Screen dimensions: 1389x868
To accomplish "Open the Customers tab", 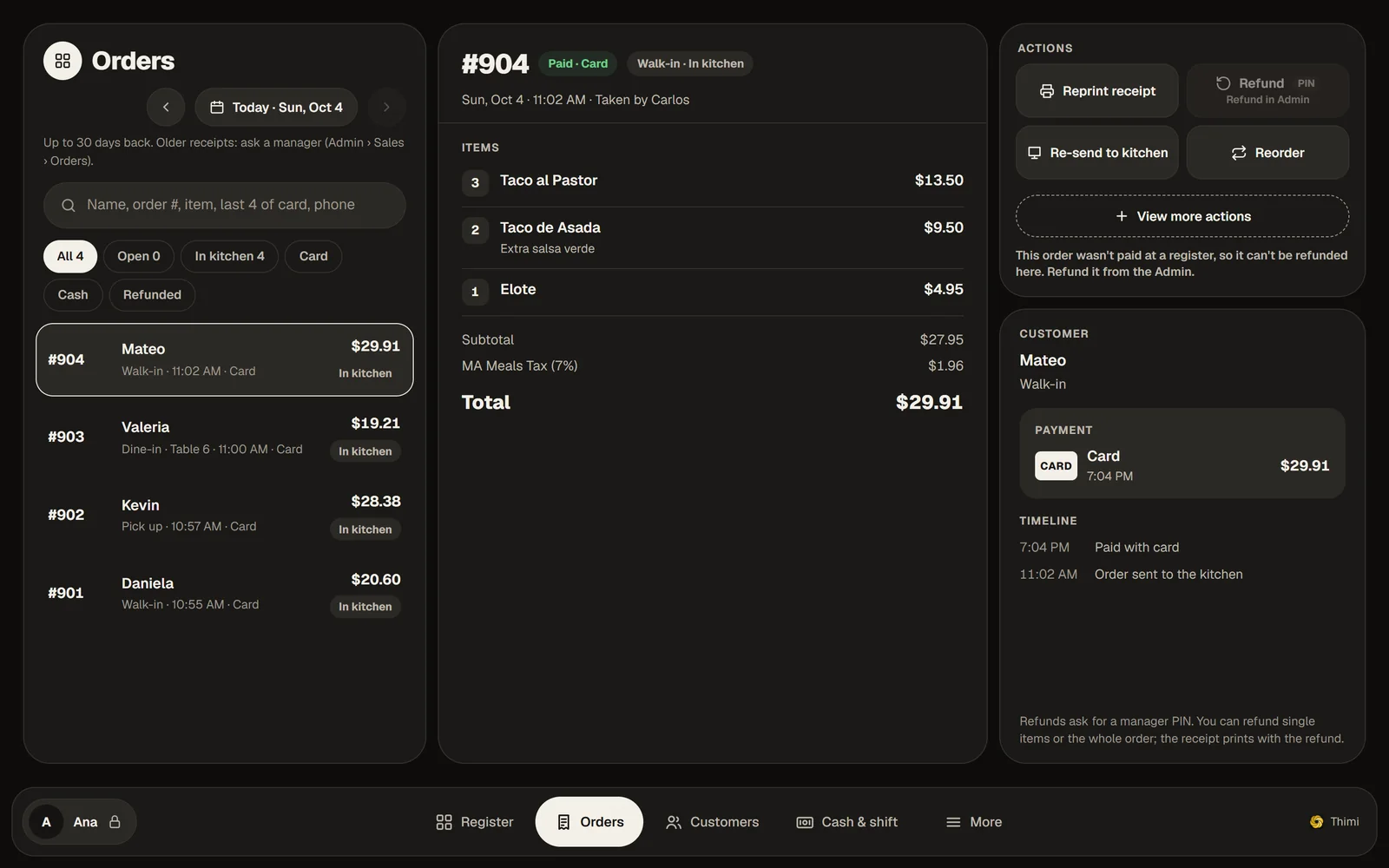I will (712, 822).
